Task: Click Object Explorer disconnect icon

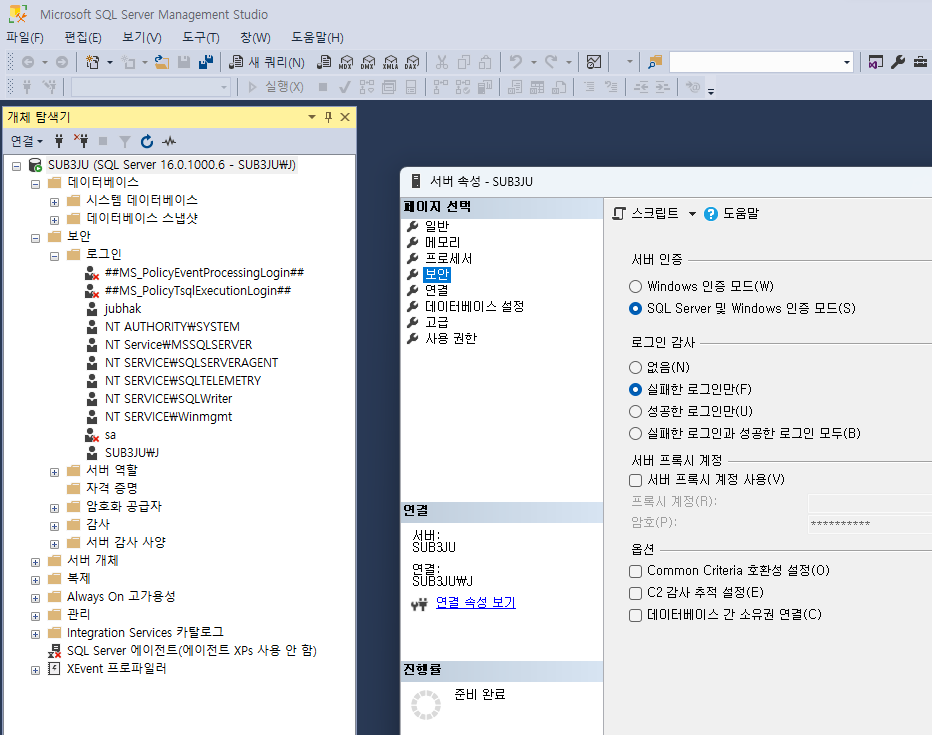Action: 81,141
